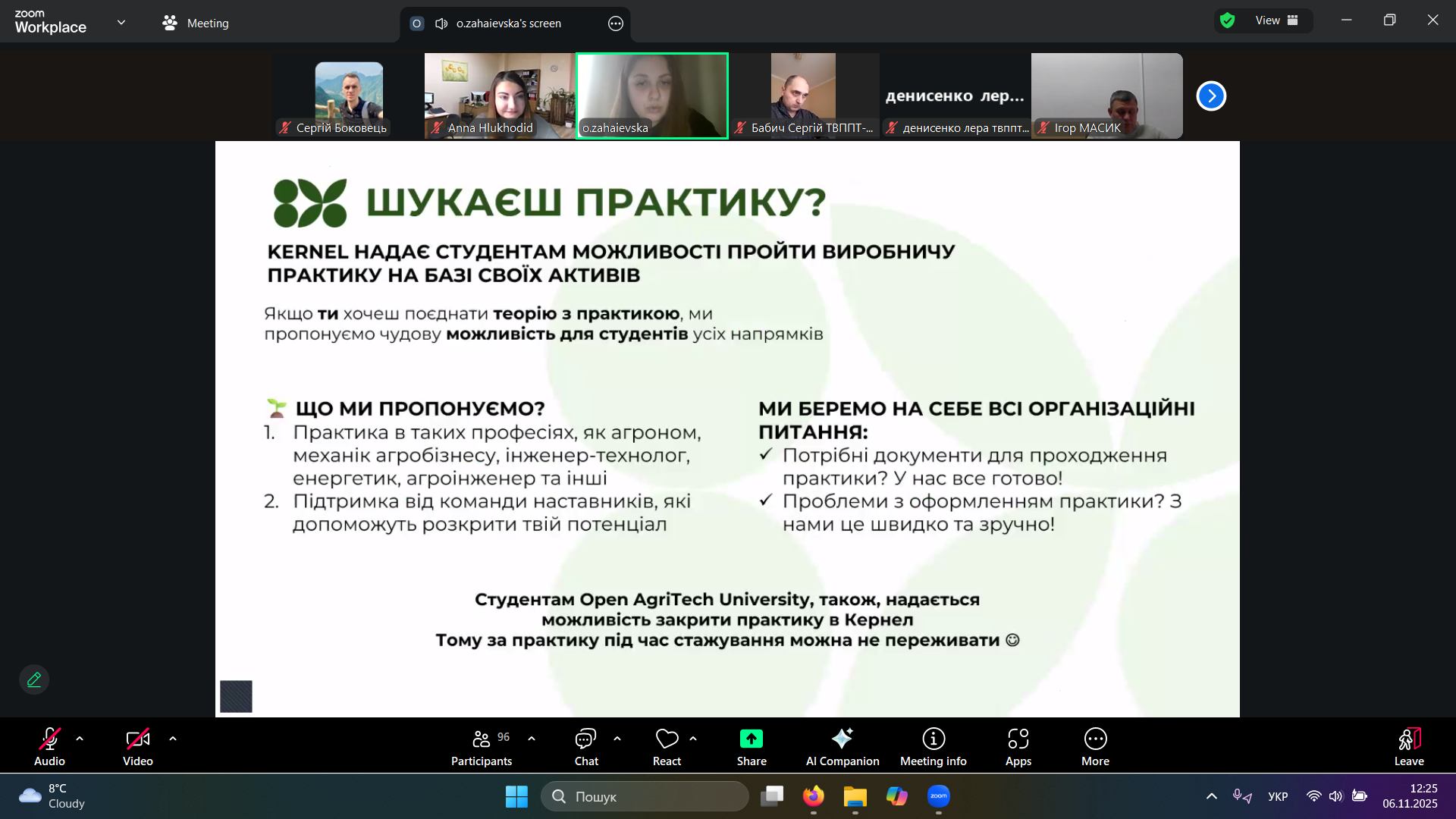Image resolution: width=1456 pixels, height=819 pixels.
Task: Open the Apps panel
Action: [x=1018, y=747]
